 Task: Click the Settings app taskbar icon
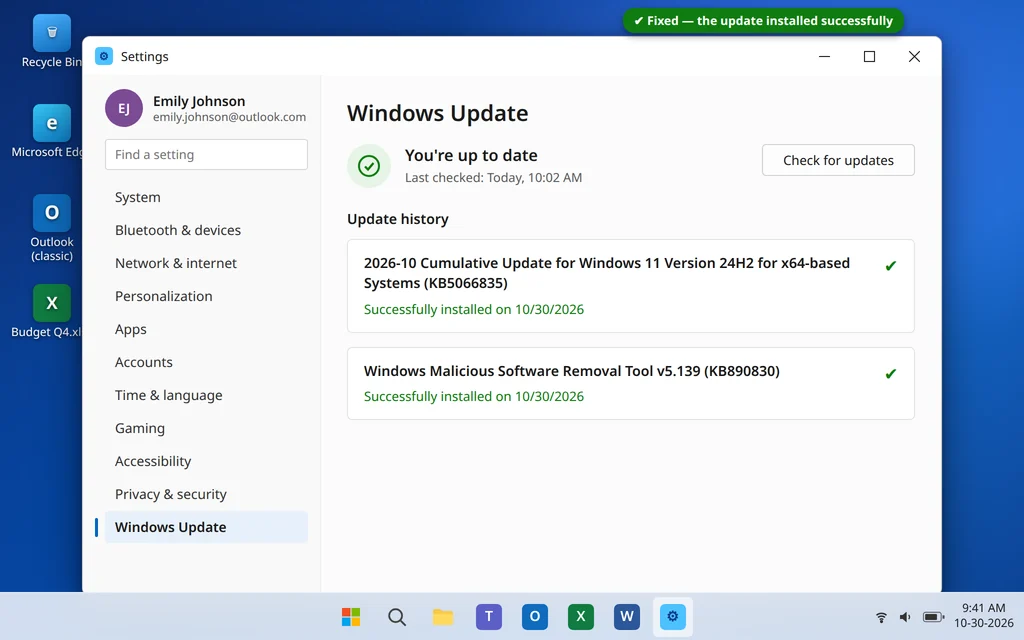673,616
